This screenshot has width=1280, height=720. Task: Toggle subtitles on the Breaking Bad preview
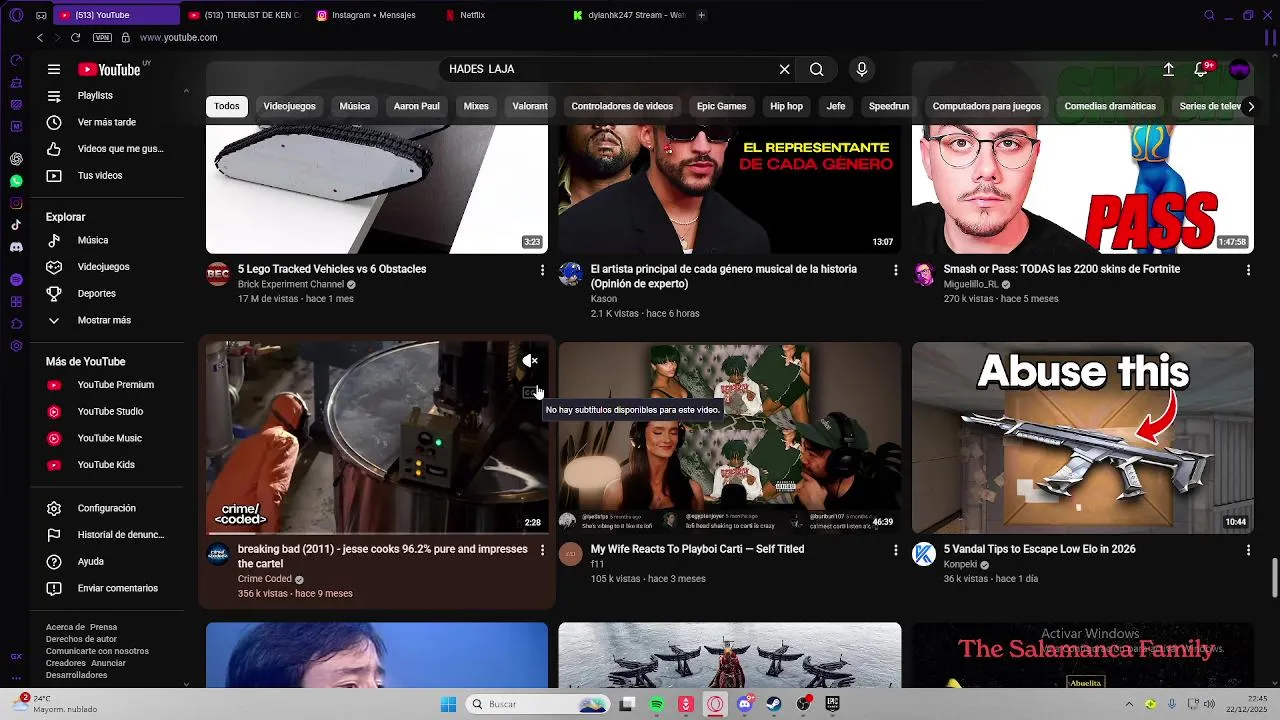(530, 392)
